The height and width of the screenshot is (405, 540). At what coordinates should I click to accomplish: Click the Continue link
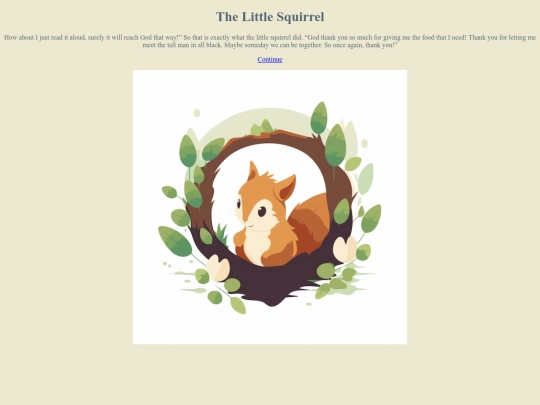click(270, 59)
